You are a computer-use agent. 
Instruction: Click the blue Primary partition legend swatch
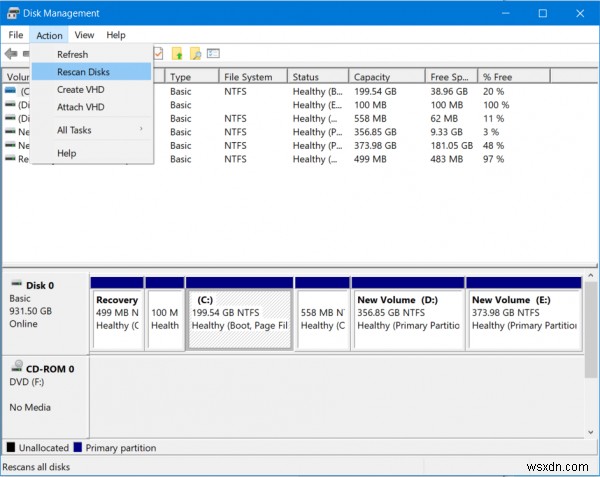pyautogui.click(x=78, y=448)
